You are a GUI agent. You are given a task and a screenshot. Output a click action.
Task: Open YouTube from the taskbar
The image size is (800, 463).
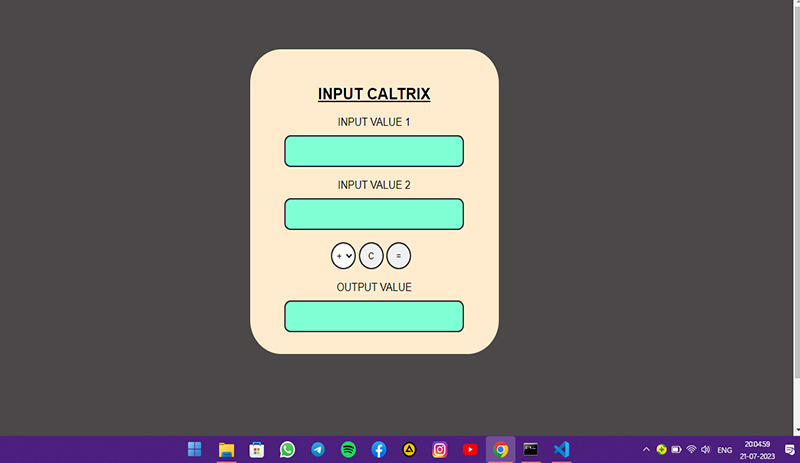click(470, 449)
